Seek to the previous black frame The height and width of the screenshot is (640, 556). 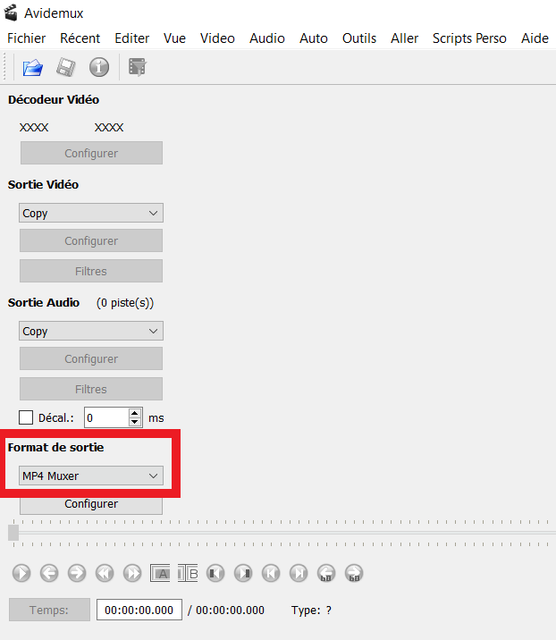click(216, 573)
